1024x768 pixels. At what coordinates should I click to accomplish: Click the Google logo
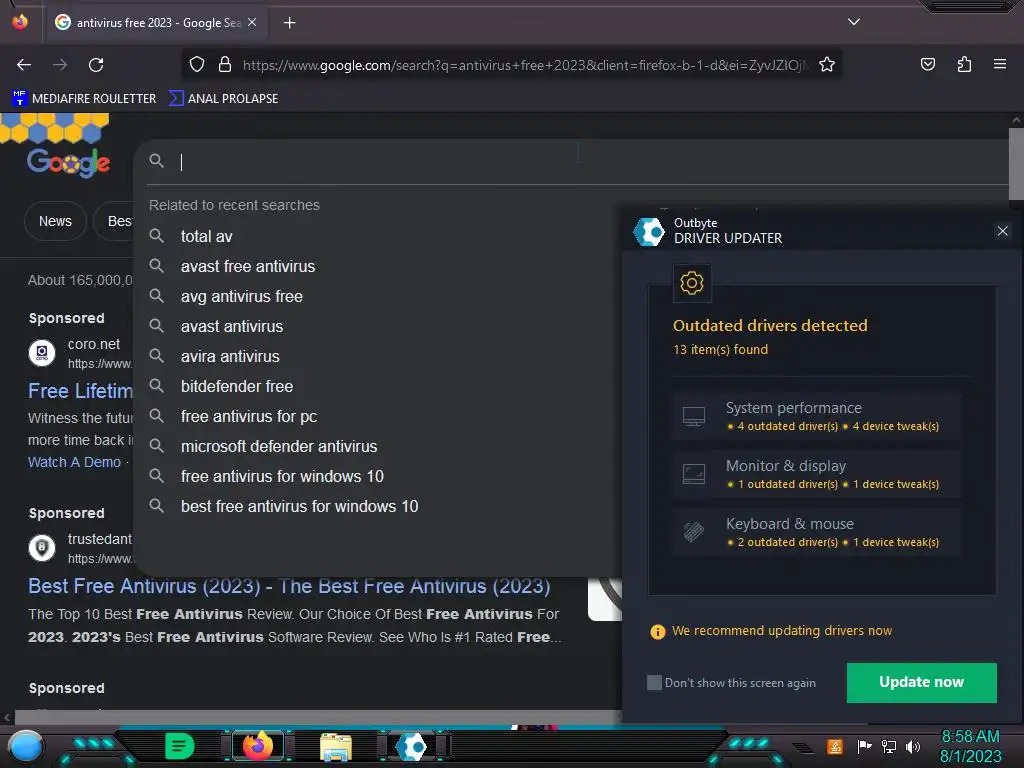pos(69,163)
